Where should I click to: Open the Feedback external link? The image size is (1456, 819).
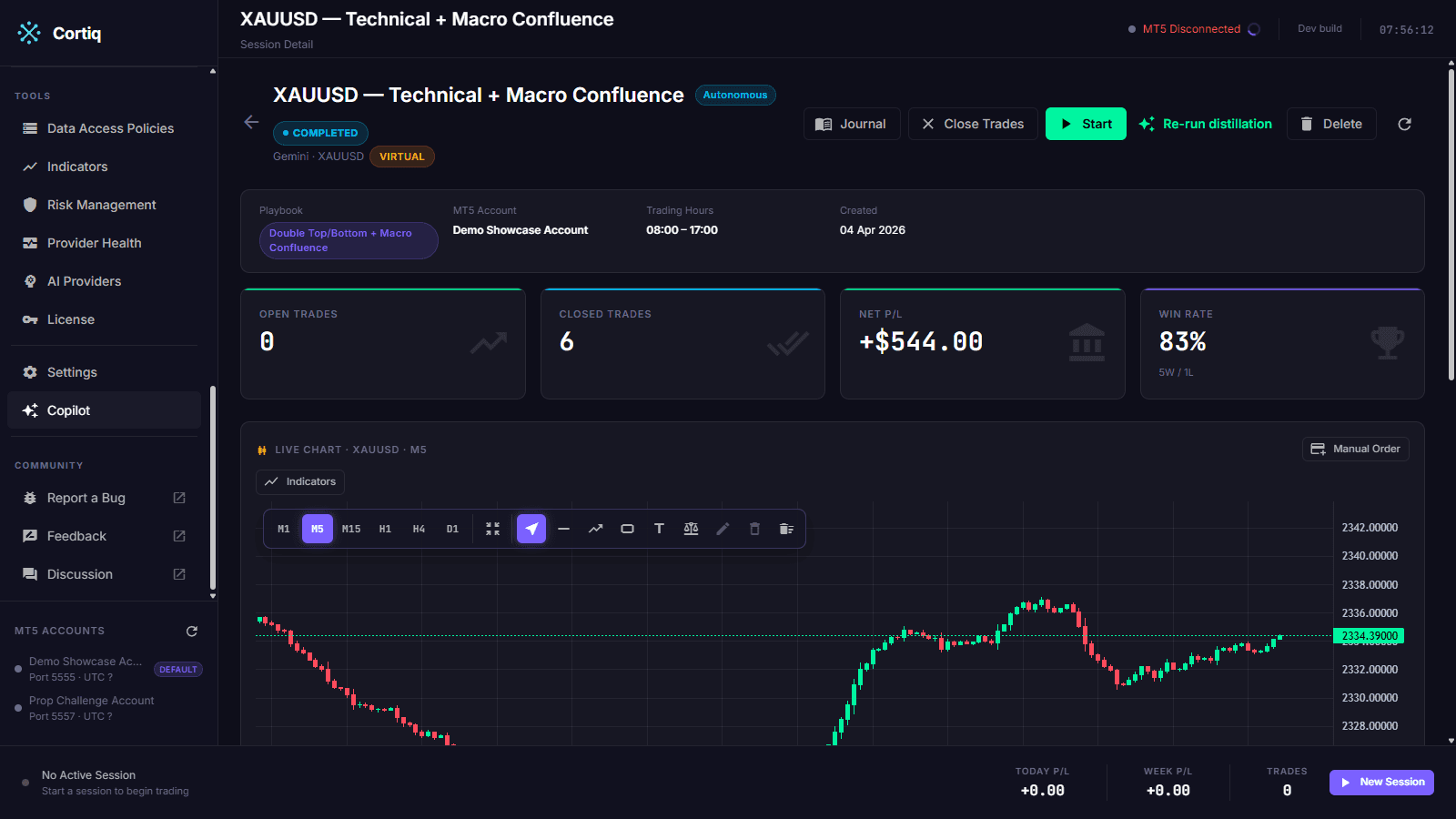tap(104, 536)
